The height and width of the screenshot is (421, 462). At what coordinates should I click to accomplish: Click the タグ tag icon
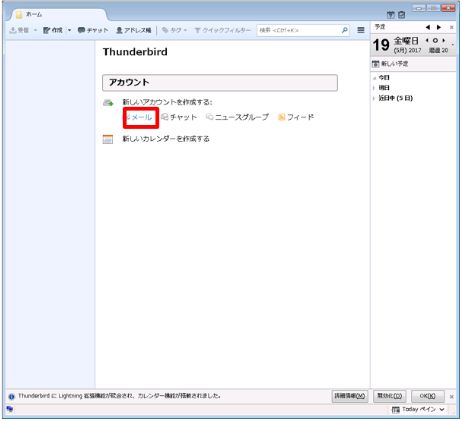(165, 30)
